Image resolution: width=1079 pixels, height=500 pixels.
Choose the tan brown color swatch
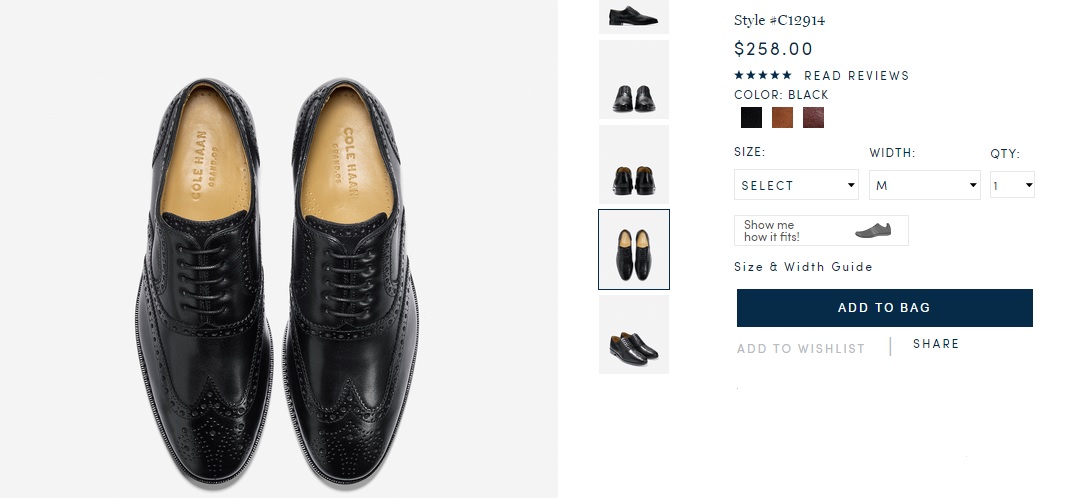782,118
